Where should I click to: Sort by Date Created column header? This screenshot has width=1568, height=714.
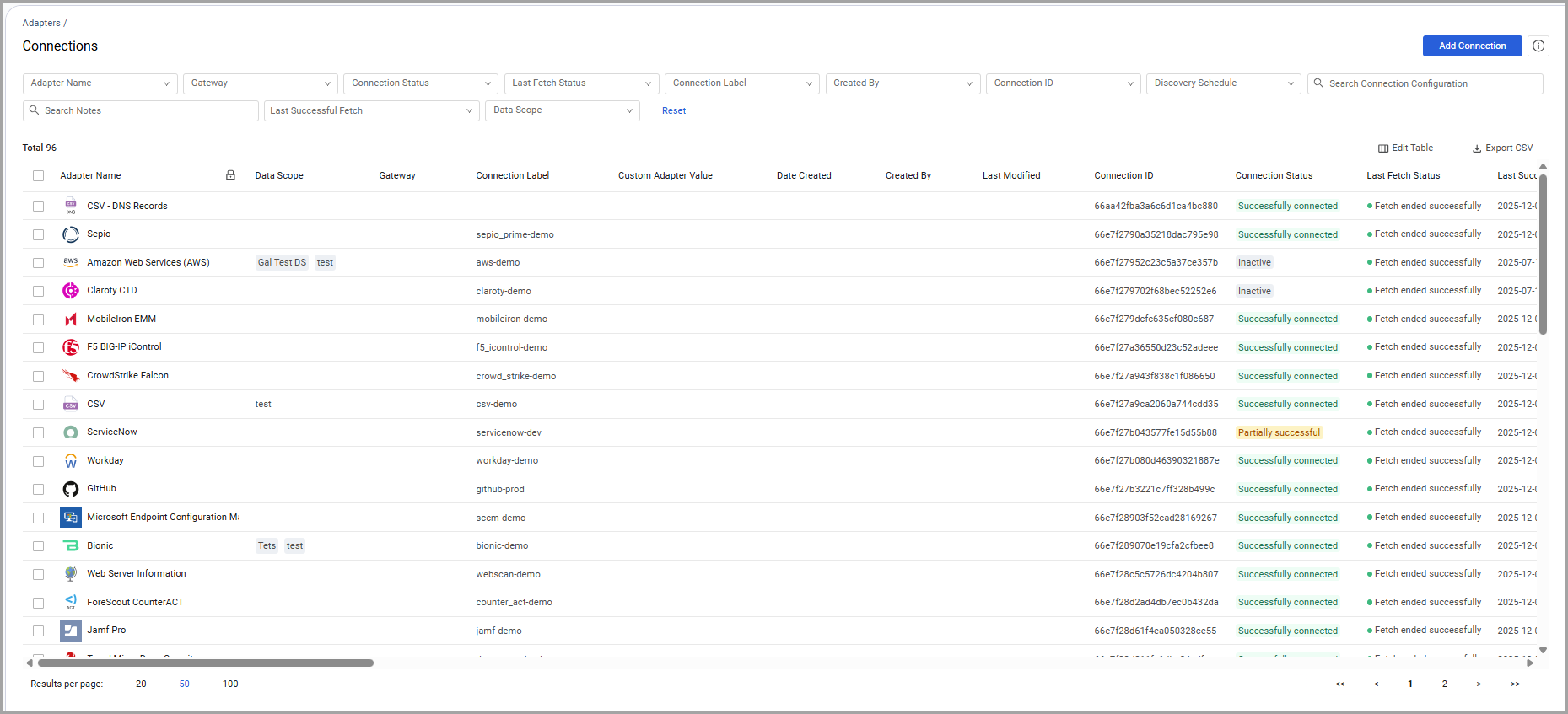pyautogui.click(x=804, y=175)
